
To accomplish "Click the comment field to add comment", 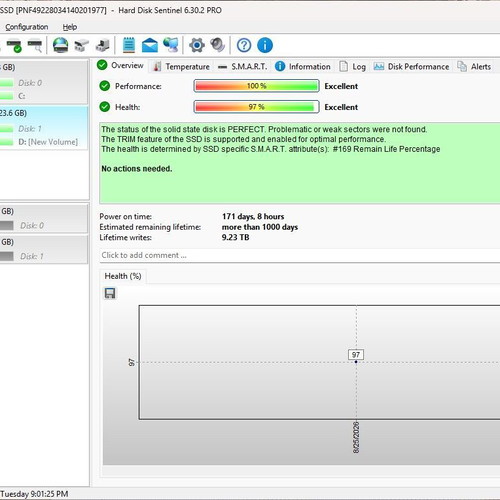I will (299, 255).
